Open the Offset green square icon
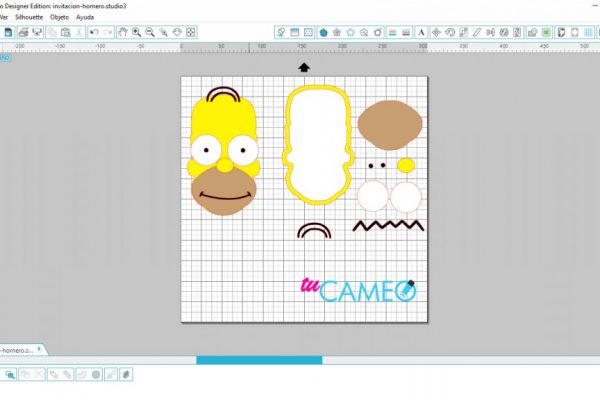Viewport: 600px width, 400px height. click(x=546, y=33)
